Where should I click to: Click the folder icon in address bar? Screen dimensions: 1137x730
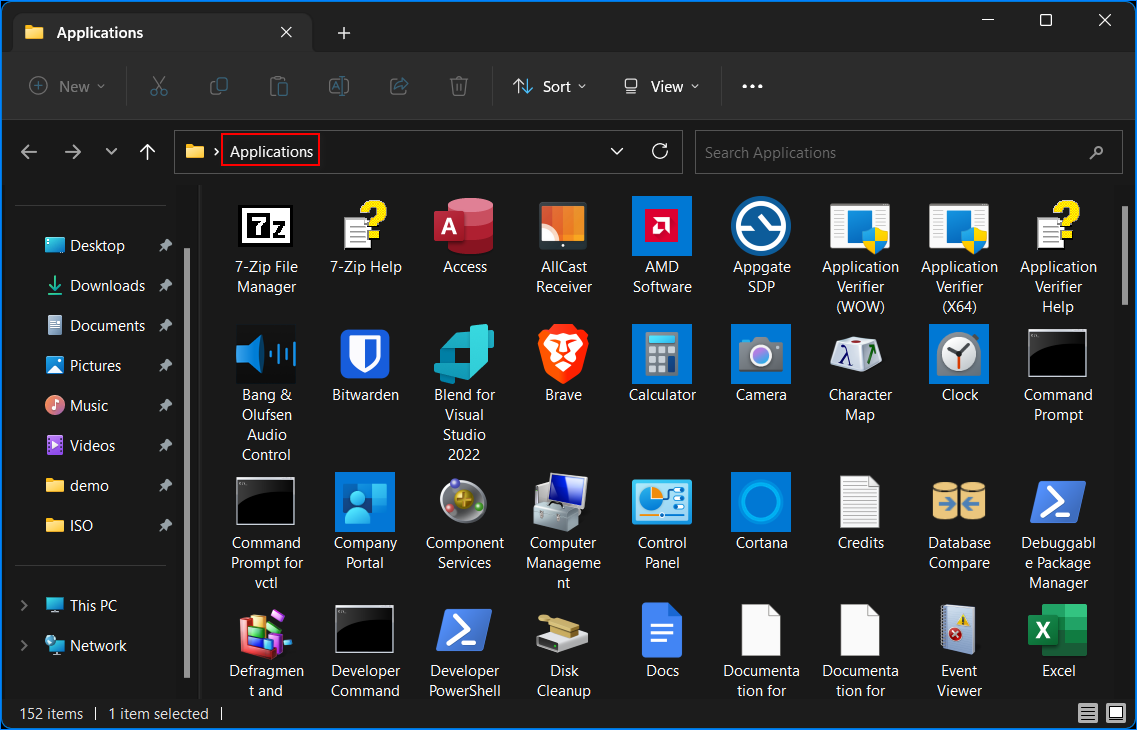point(194,152)
